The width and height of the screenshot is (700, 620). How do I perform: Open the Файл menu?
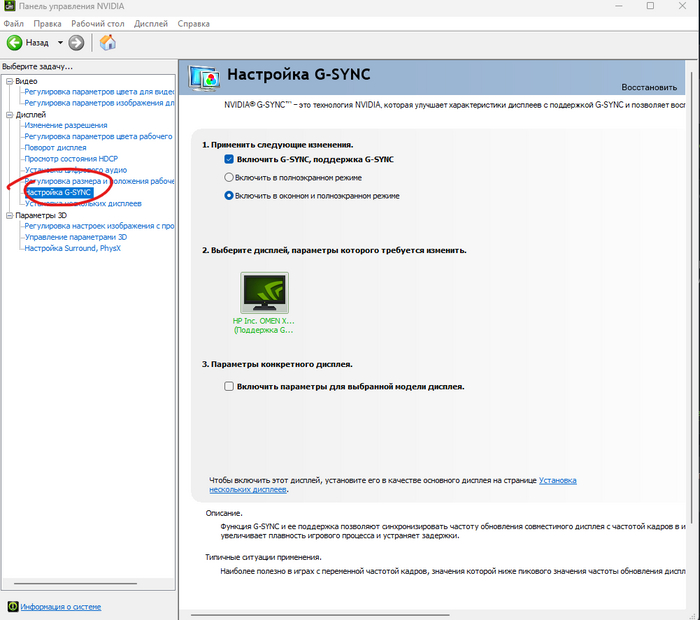(x=13, y=24)
